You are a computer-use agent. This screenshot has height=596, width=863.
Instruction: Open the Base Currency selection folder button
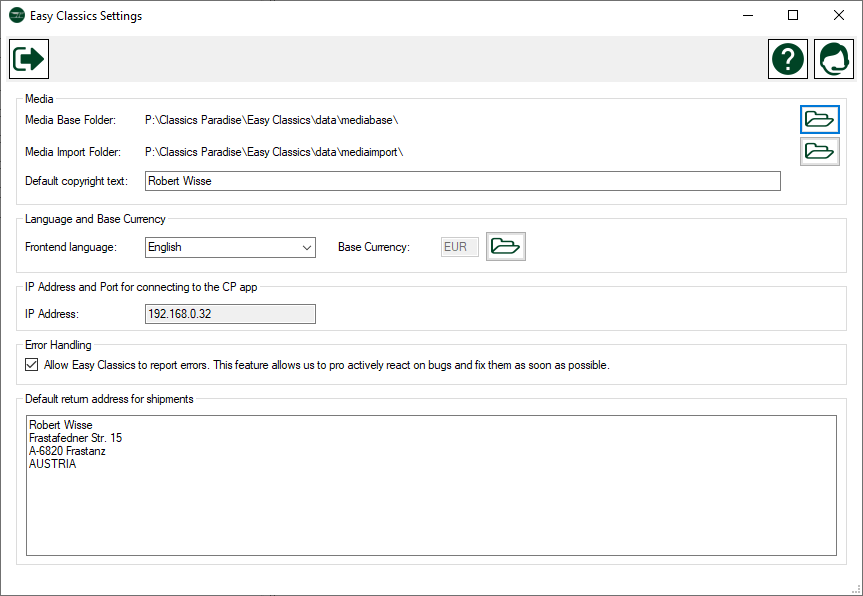pyautogui.click(x=505, y=246)
